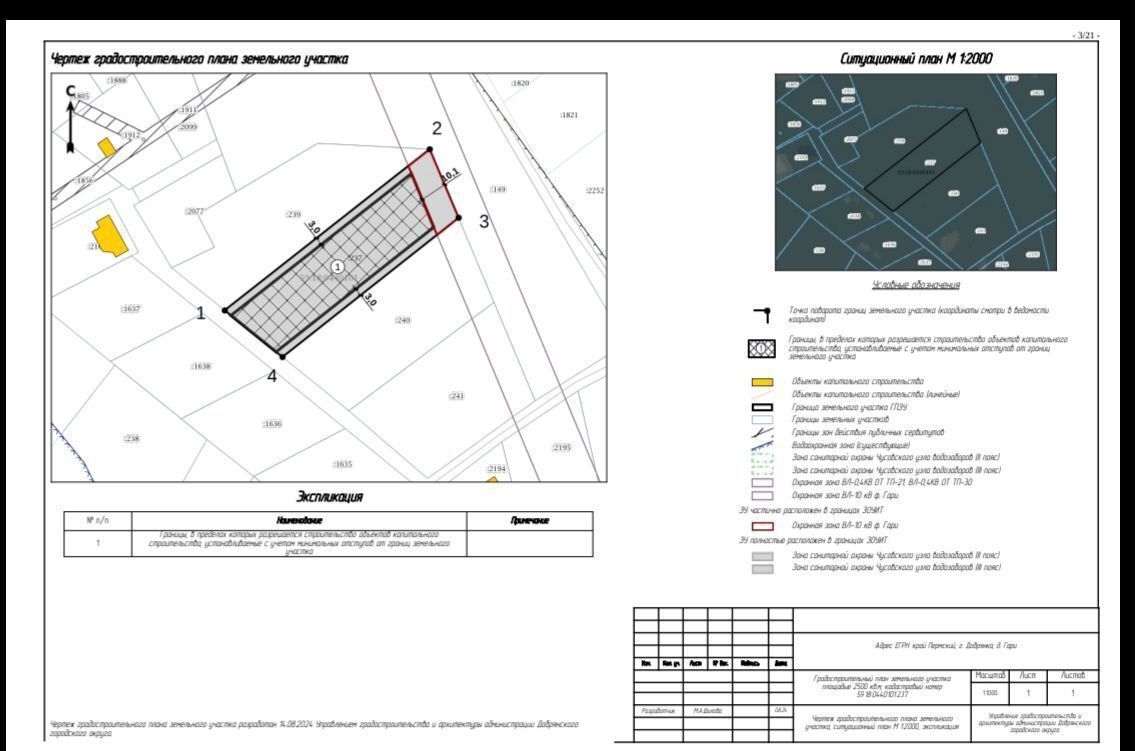Screen dimensions: 1135x751
Task: Click the "Разработчик" title block cell
Action: pos(658,711)
